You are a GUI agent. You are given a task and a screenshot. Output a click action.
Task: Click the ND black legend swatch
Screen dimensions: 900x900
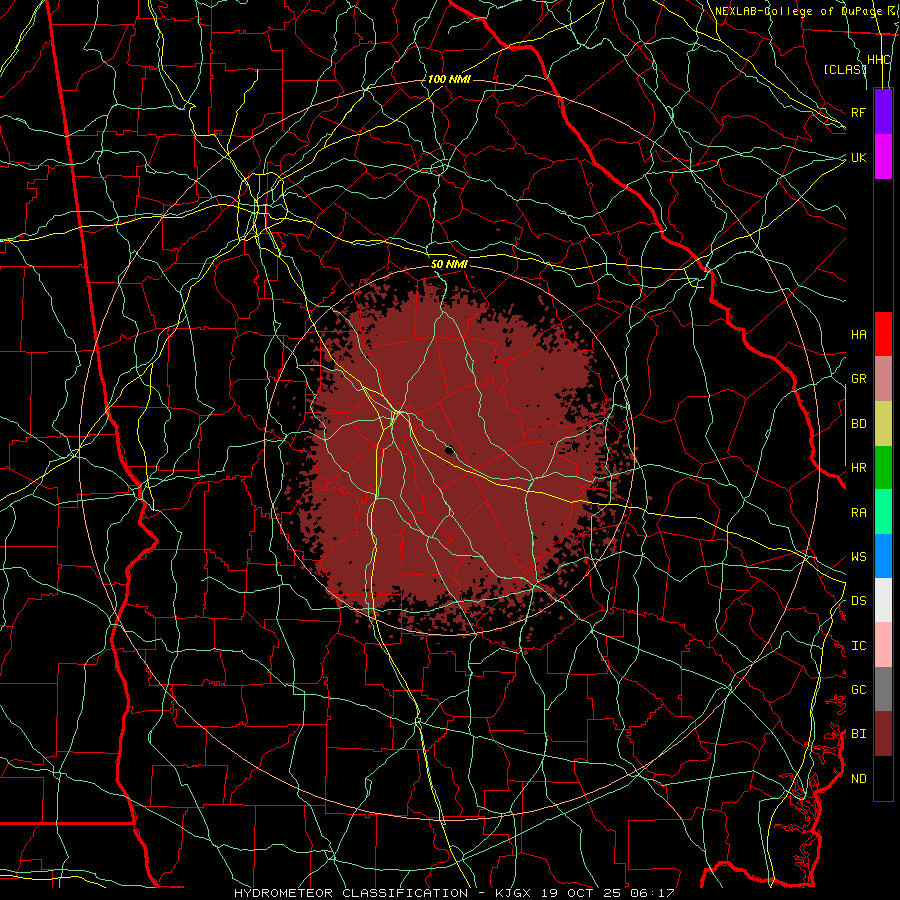coord(883,778)
